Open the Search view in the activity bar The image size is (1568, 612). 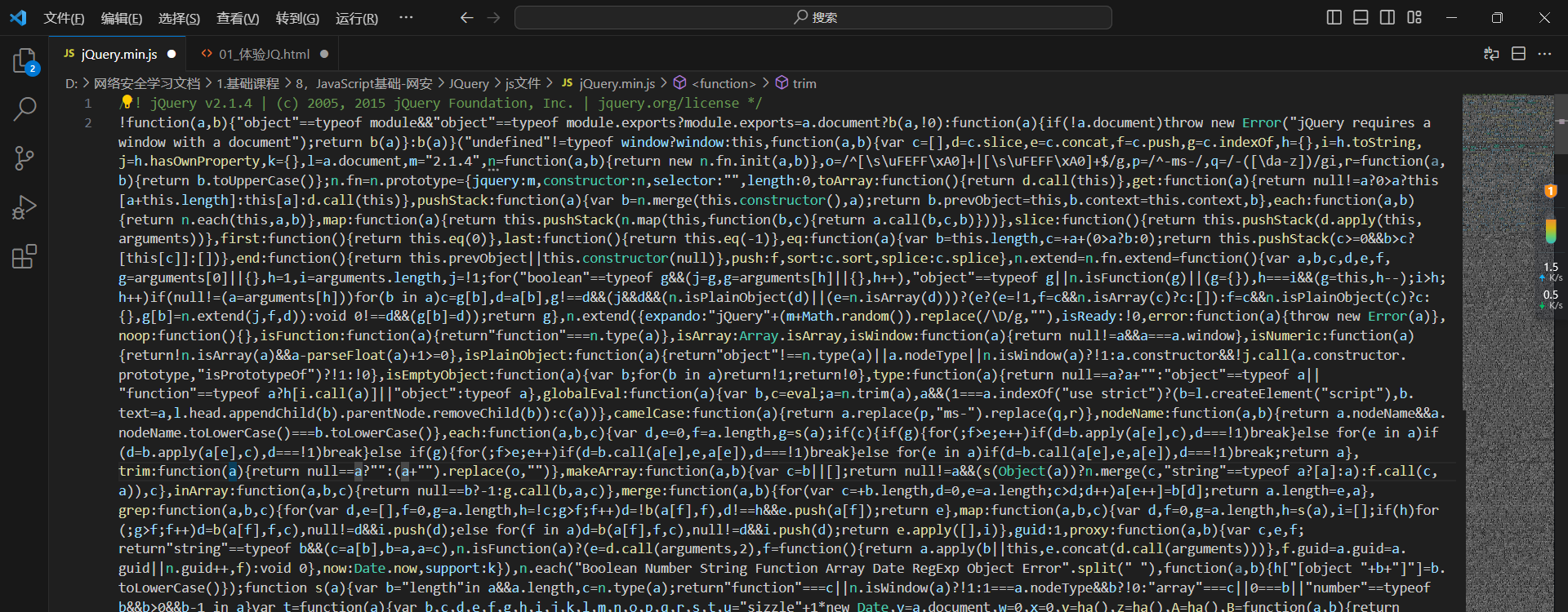(x=24, y=109)
